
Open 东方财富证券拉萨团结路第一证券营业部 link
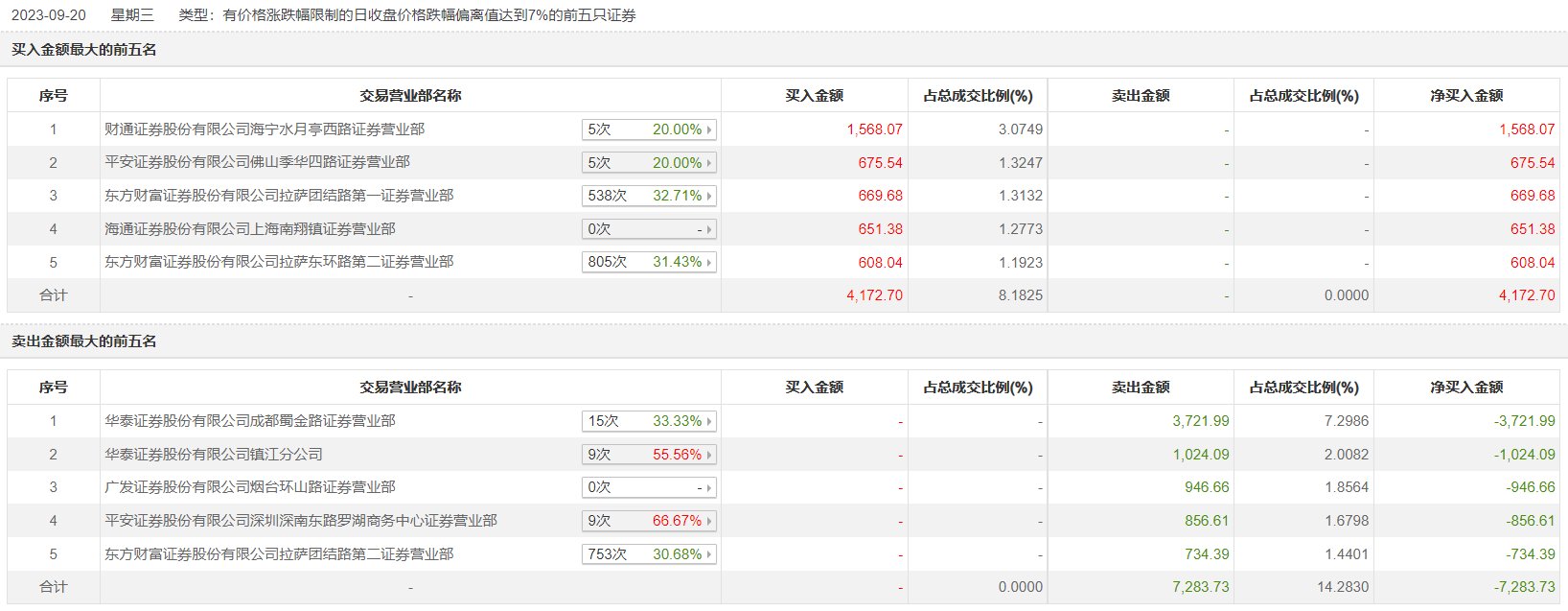pos(279,196)
